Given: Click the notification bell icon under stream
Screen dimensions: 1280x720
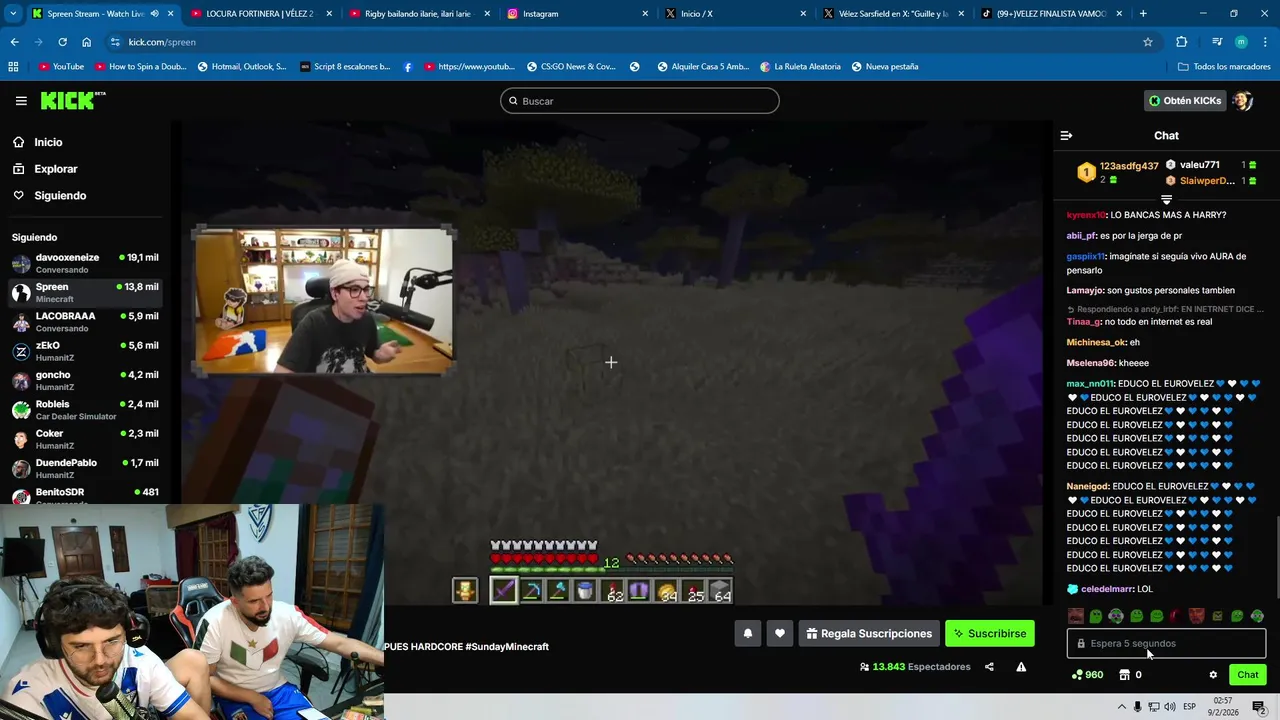Looking at the screenshot, I should pyautogui.click(x=748, y=633).
